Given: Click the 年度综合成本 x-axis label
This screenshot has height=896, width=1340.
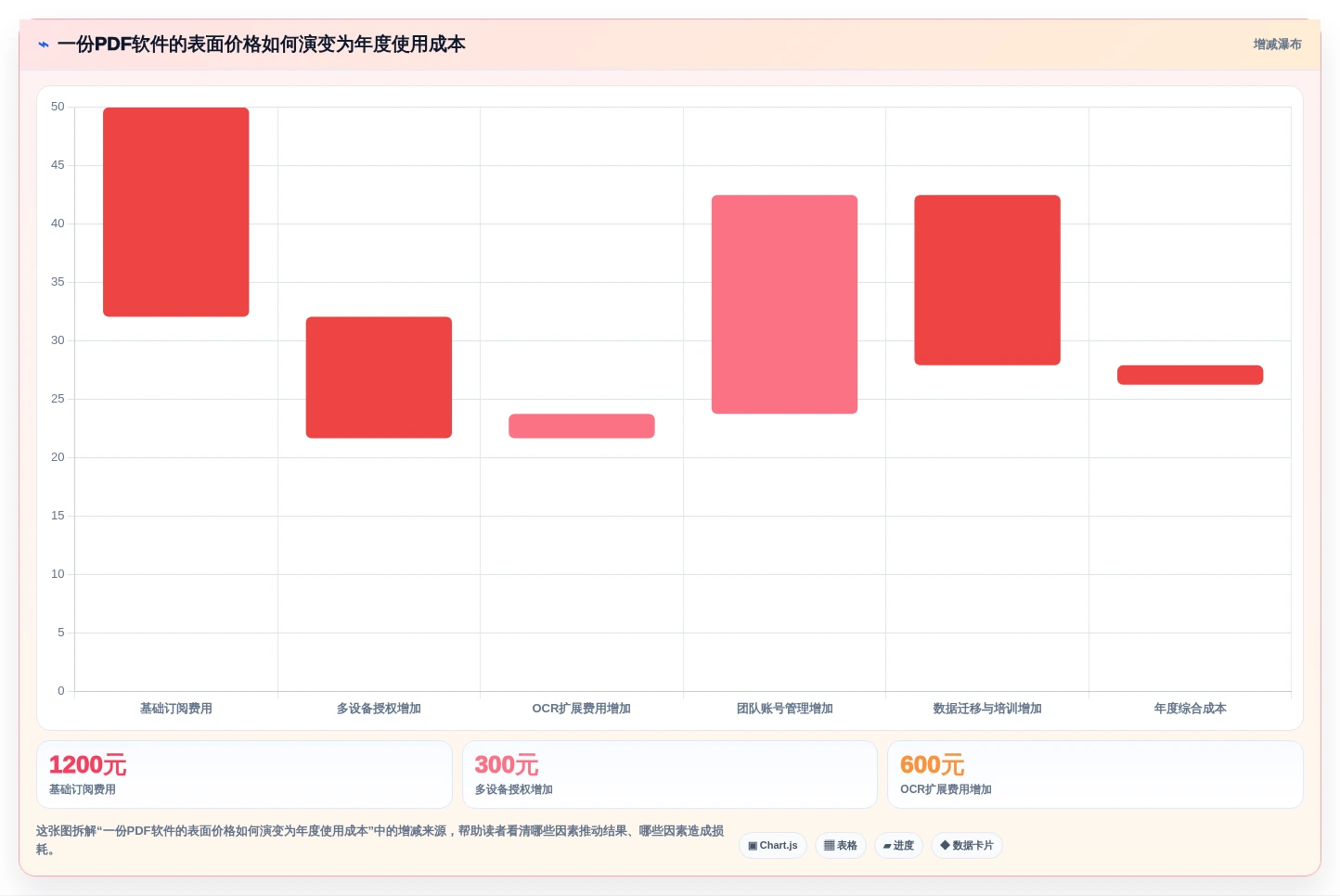Looking at the screenshot, I should coord(1190,709).
